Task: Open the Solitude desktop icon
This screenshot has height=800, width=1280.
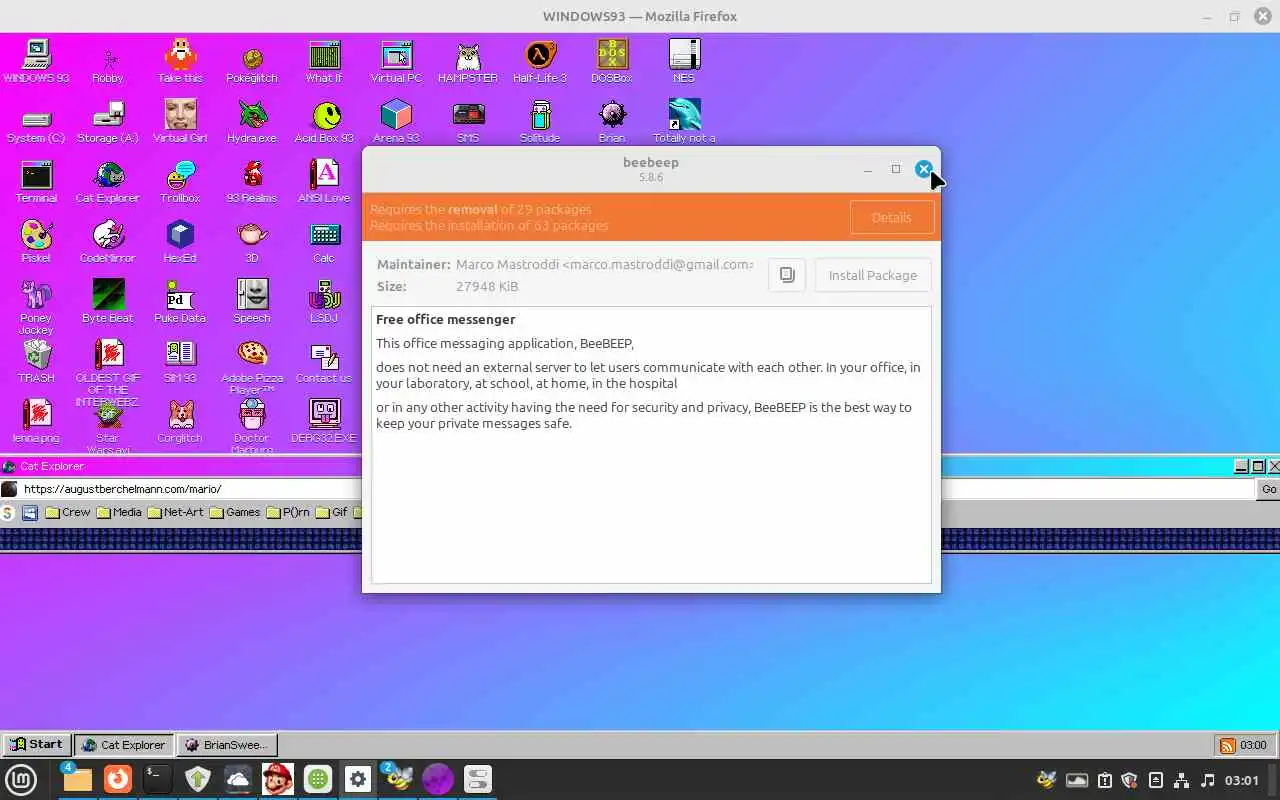Action: click(x=540, y=121)
